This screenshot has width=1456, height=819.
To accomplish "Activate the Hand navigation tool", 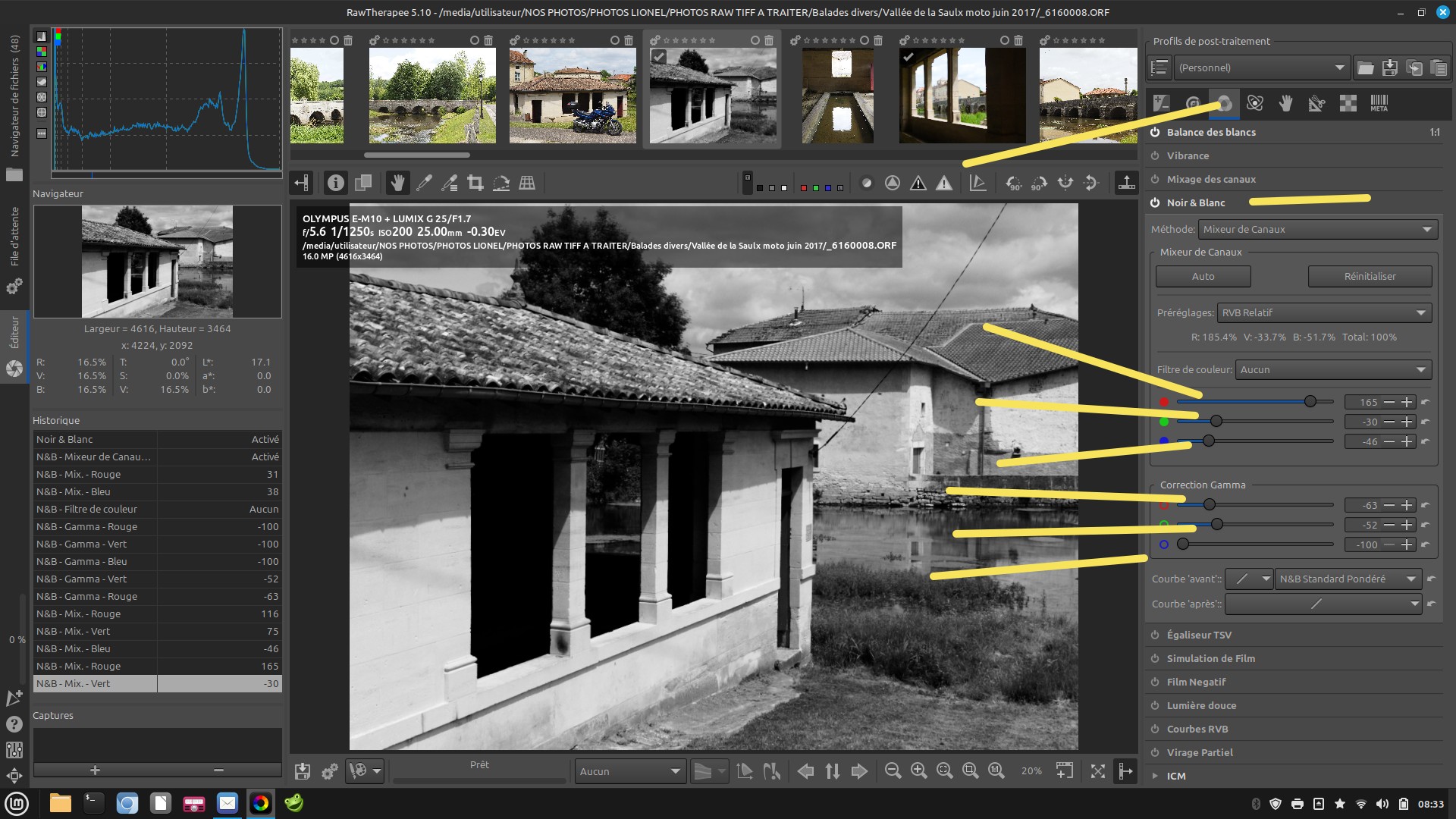I will tap(397, 183).
